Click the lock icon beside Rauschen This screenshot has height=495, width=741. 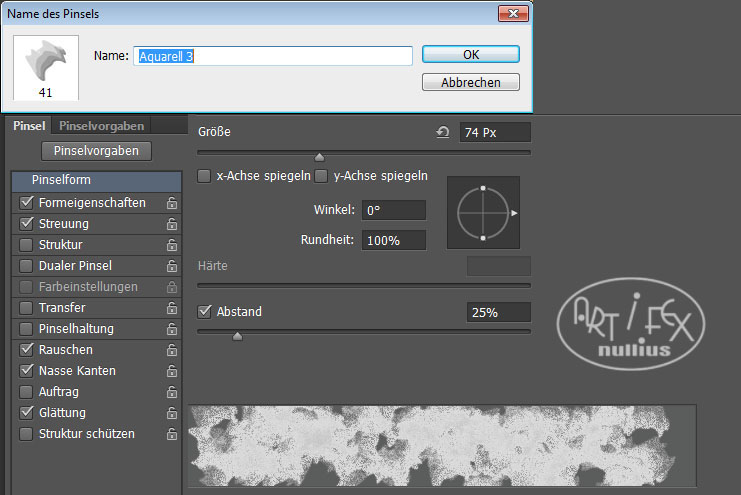click(172, 350)
